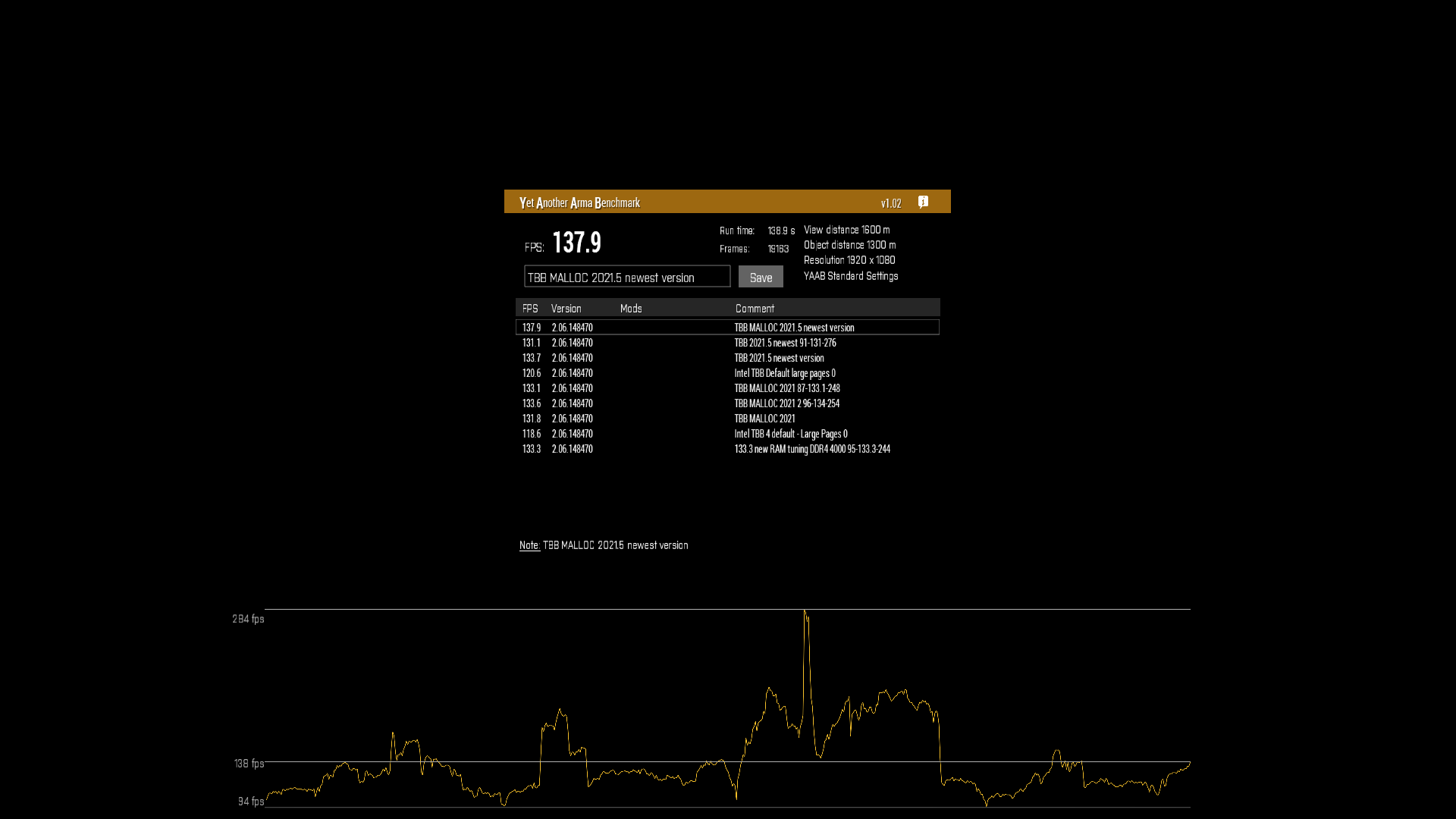Screen dimensions: 1456x819
Task: Select the 133.7 FPS result row
Action: (x=727, y=358)
